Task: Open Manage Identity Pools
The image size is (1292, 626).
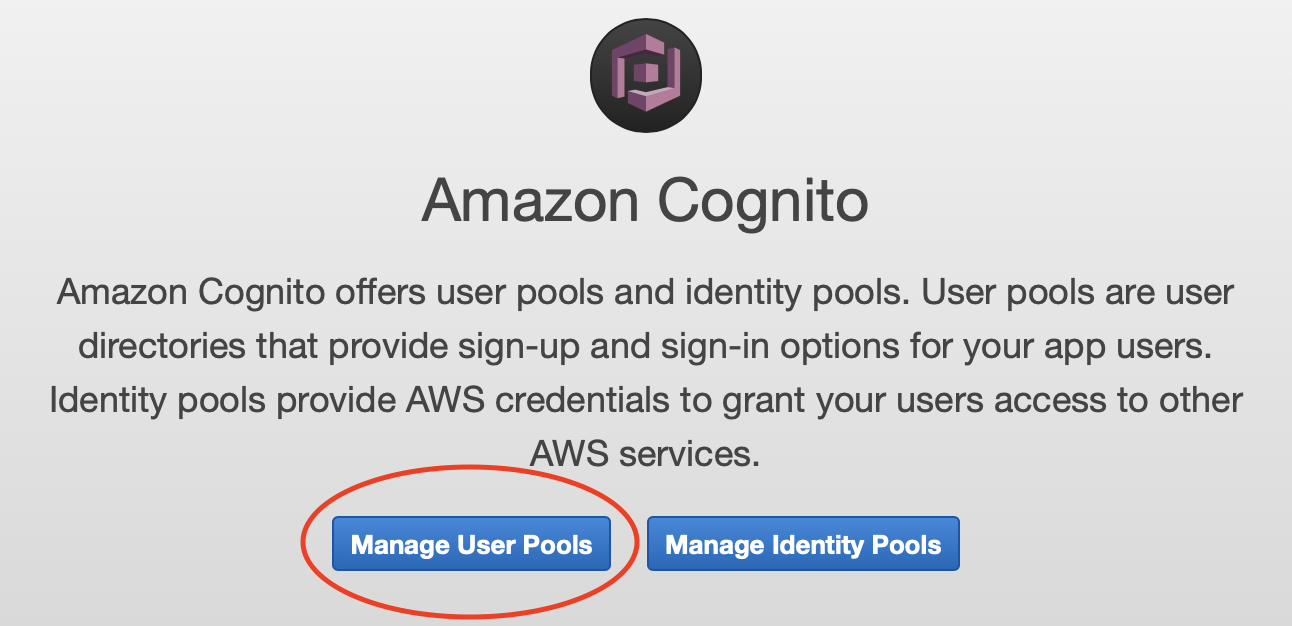Action: click(x=803, y=544)
